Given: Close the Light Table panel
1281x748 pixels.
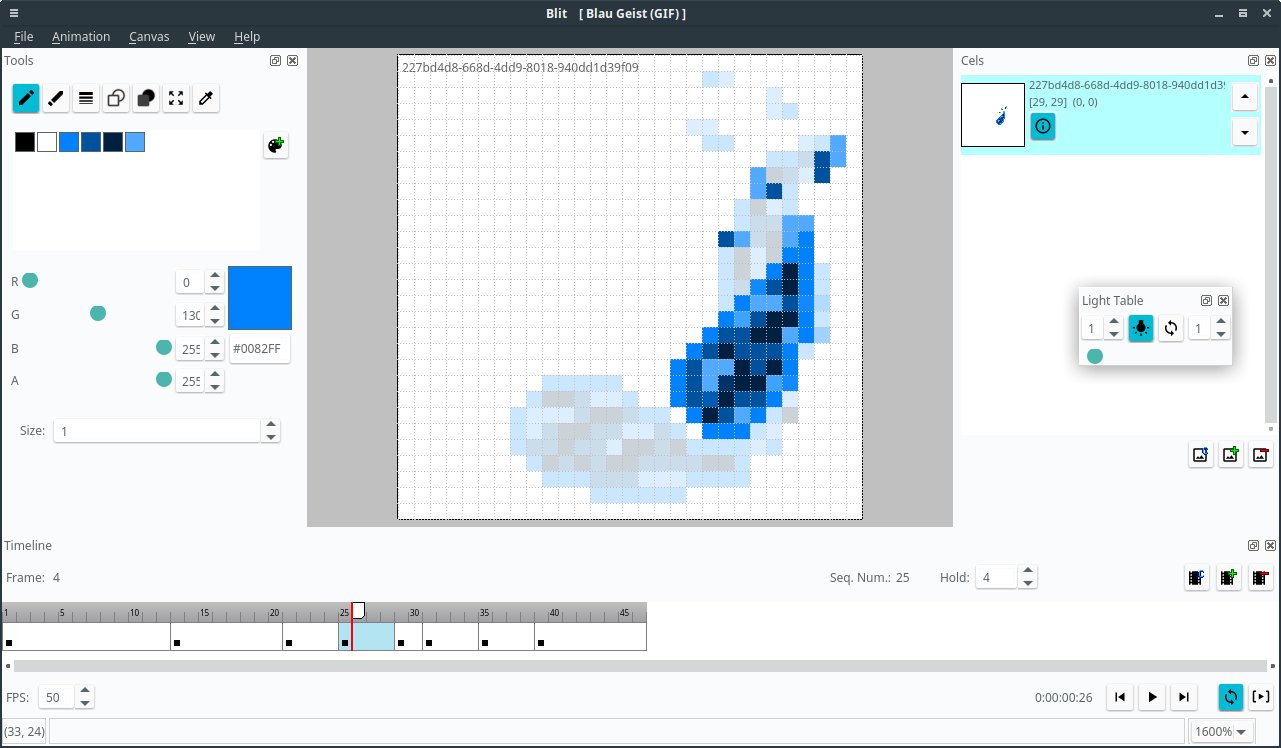Looking at the screenshot, I should point(1223,300).
